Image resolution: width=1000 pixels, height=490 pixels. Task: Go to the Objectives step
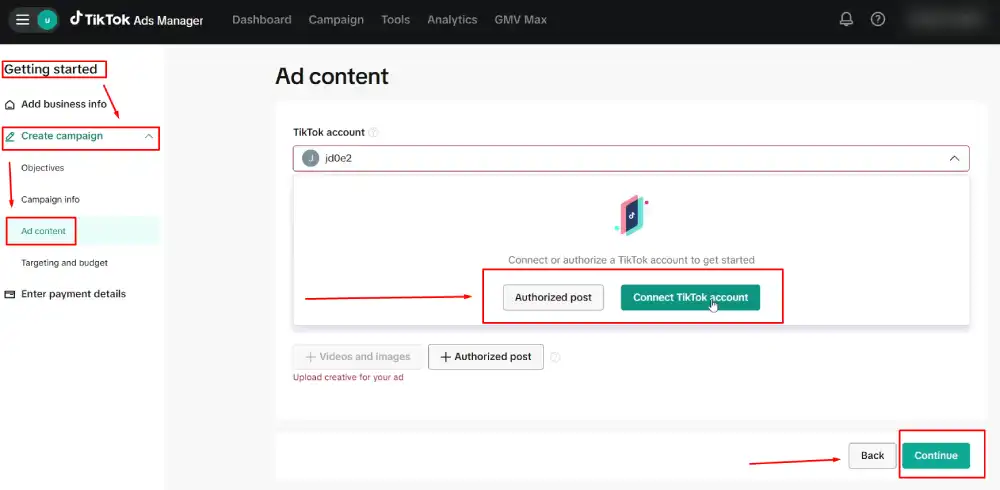pyautogui.click(x=43, y=168)
